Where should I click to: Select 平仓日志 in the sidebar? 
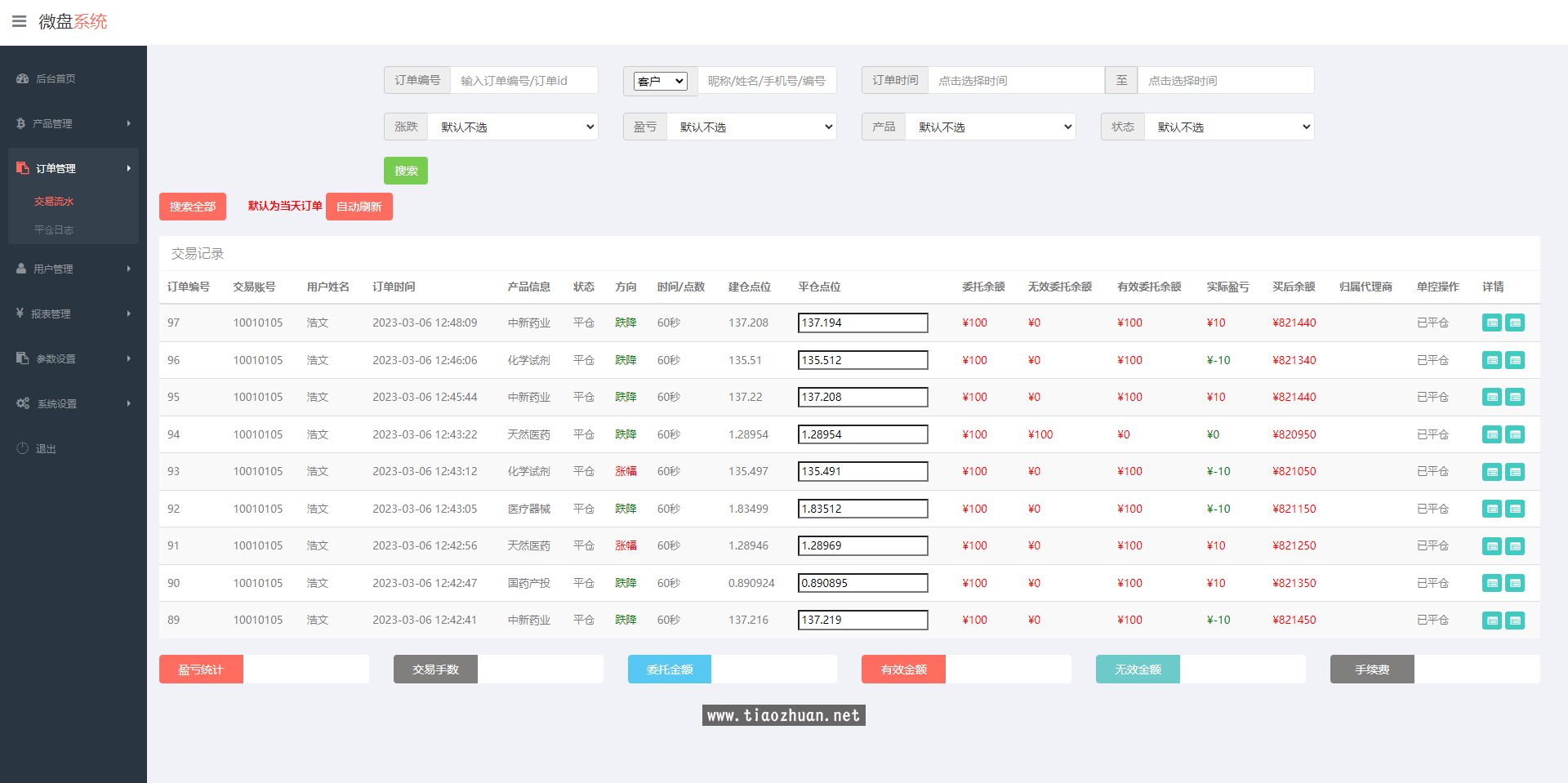[x=54, y=230]
